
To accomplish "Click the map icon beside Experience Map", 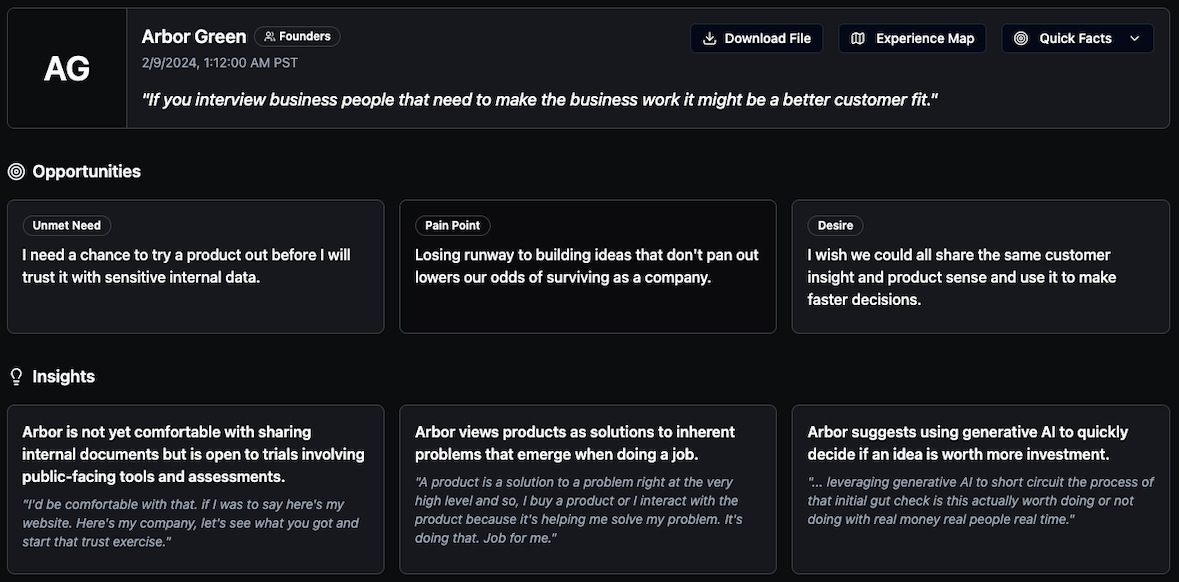I will pyautogui.click(x=858, y=38).
